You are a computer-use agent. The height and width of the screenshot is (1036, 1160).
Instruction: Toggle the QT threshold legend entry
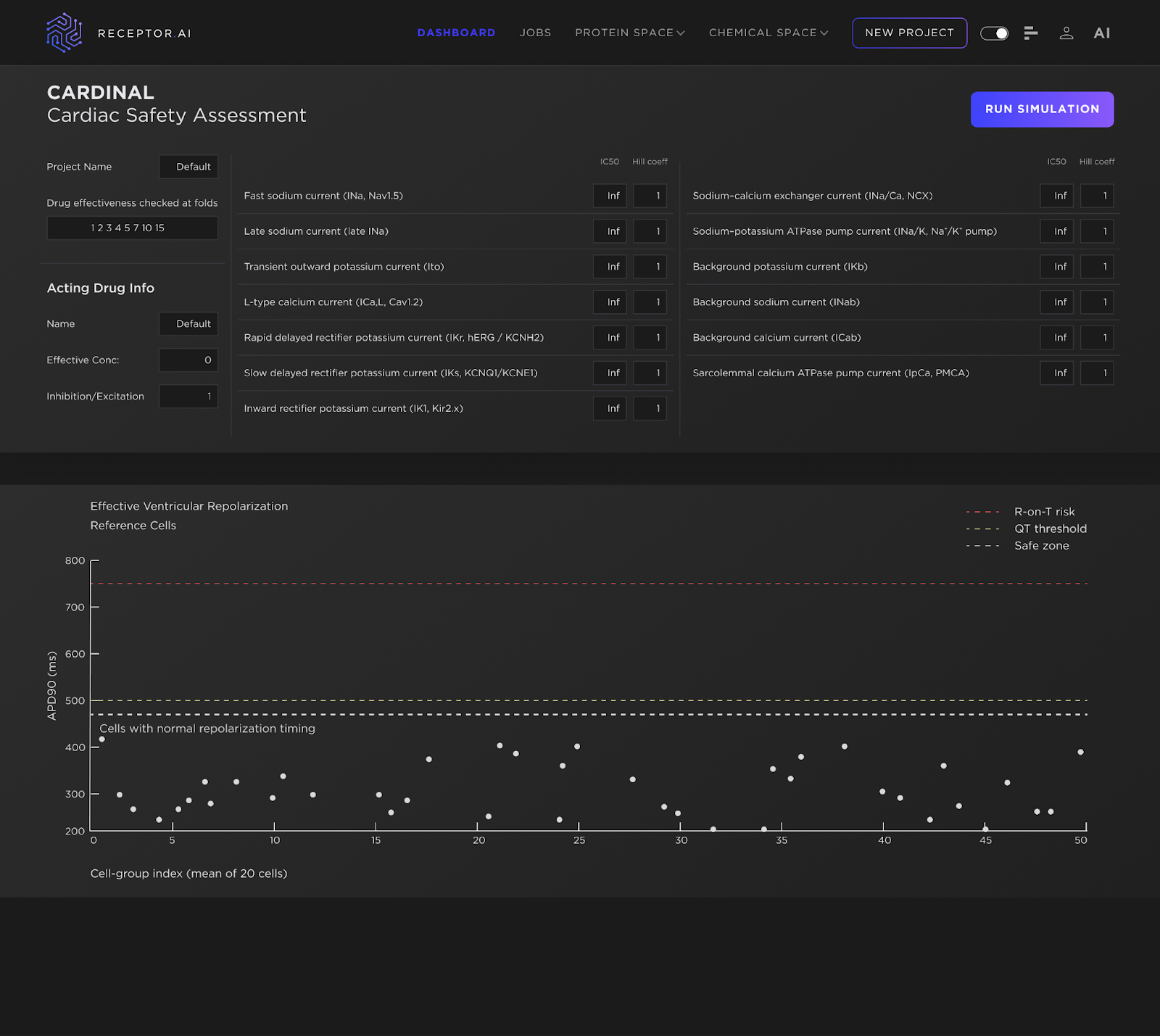click(1050, 529)
